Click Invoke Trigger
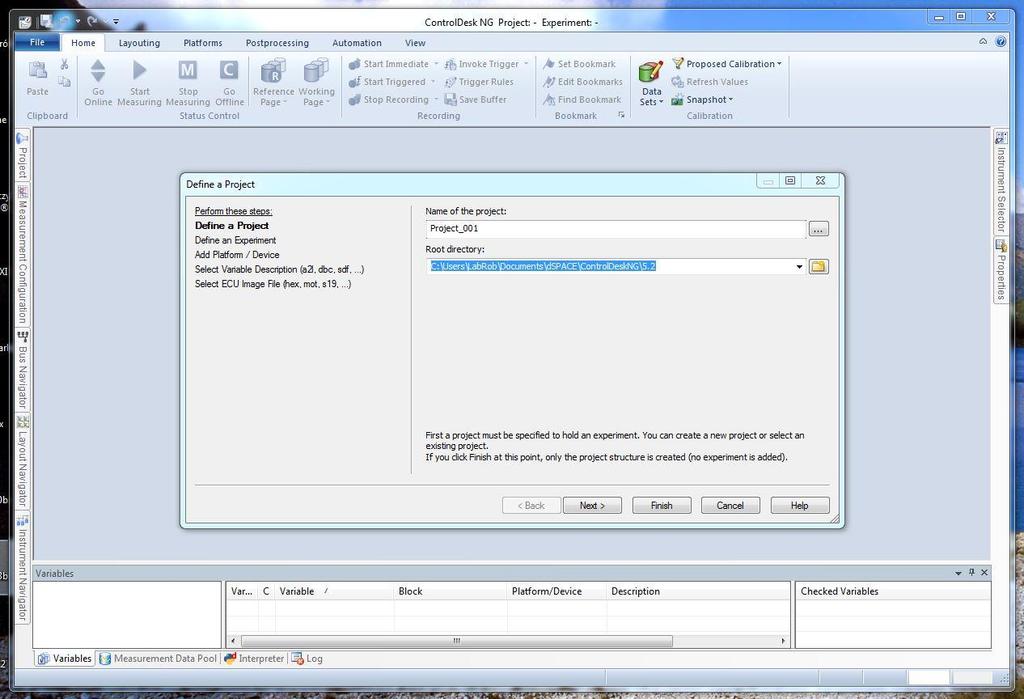The image size is (1024, 699). 482,64
